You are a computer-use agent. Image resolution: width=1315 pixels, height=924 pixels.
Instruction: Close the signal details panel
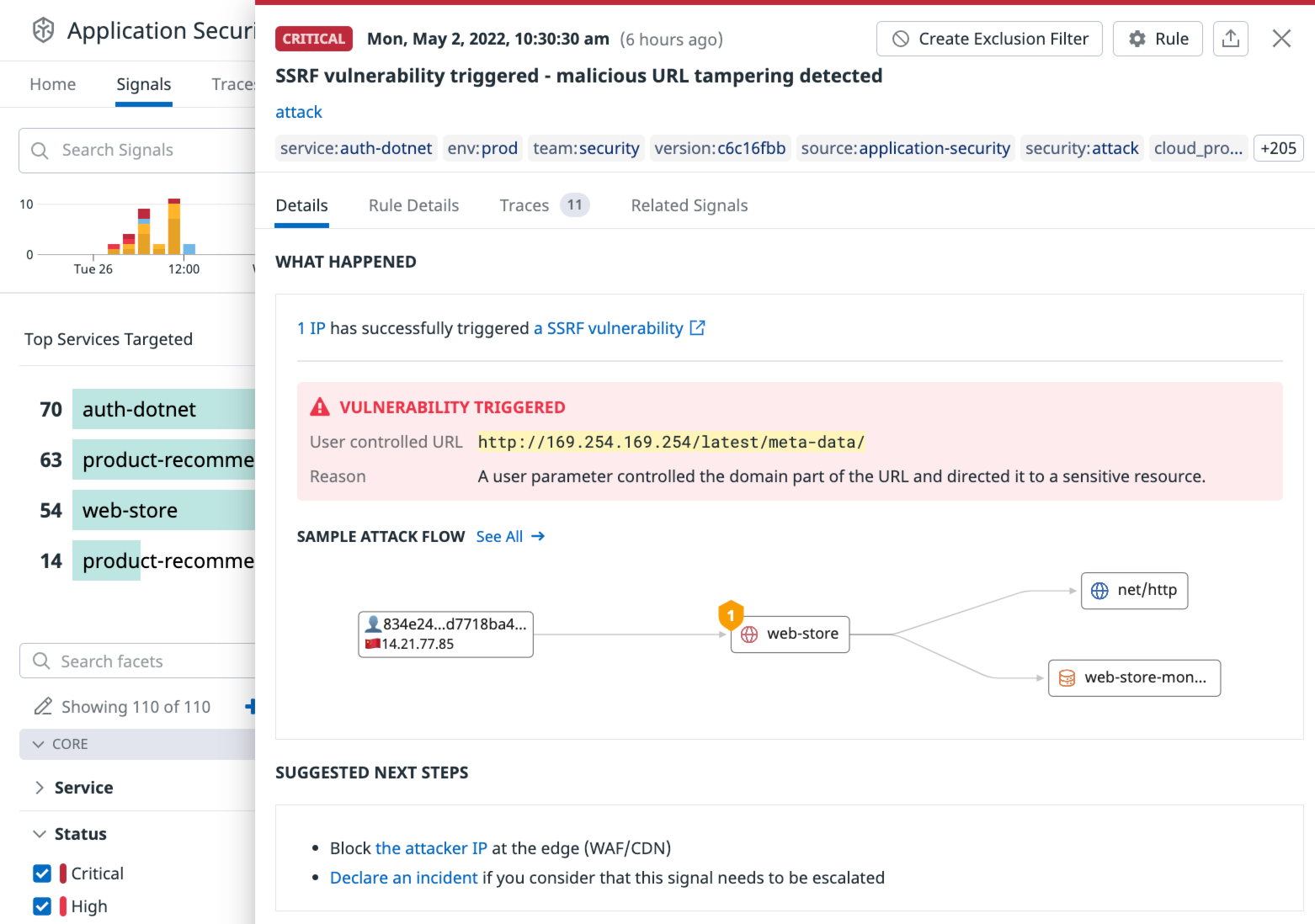click(1281, 39)
